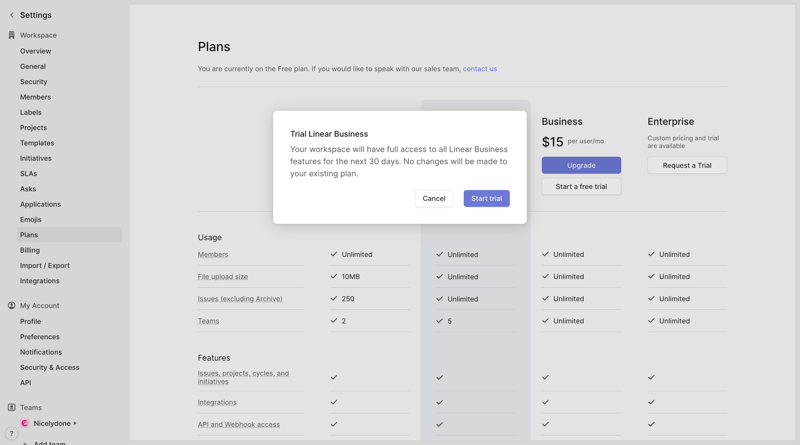Click the $15 Business price
800x445 pixels.
point(553,142)
